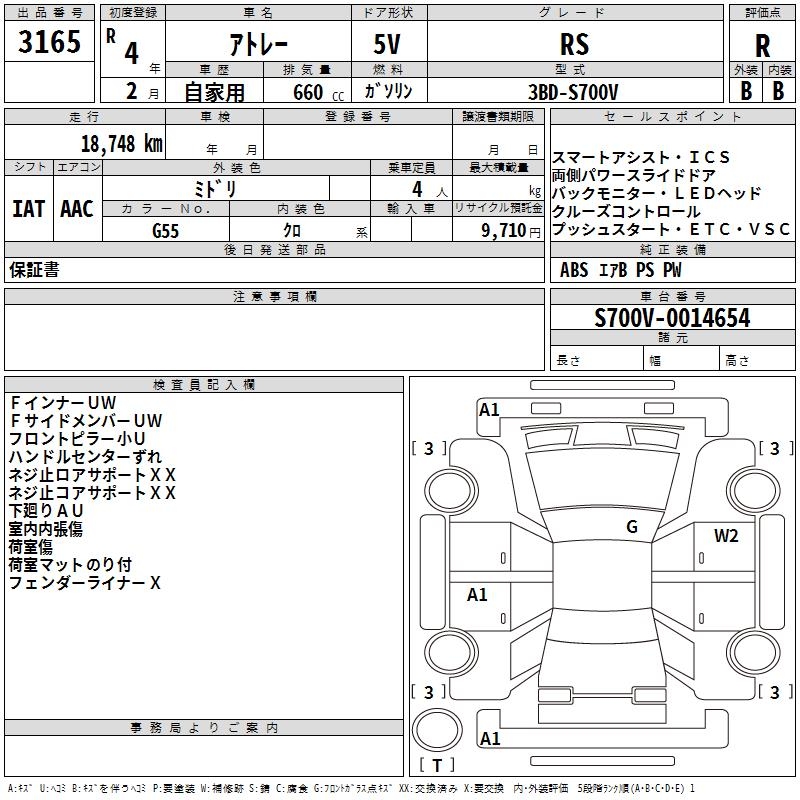Select the spare tire circle above T
800x800 pixels.
[437, 730]
